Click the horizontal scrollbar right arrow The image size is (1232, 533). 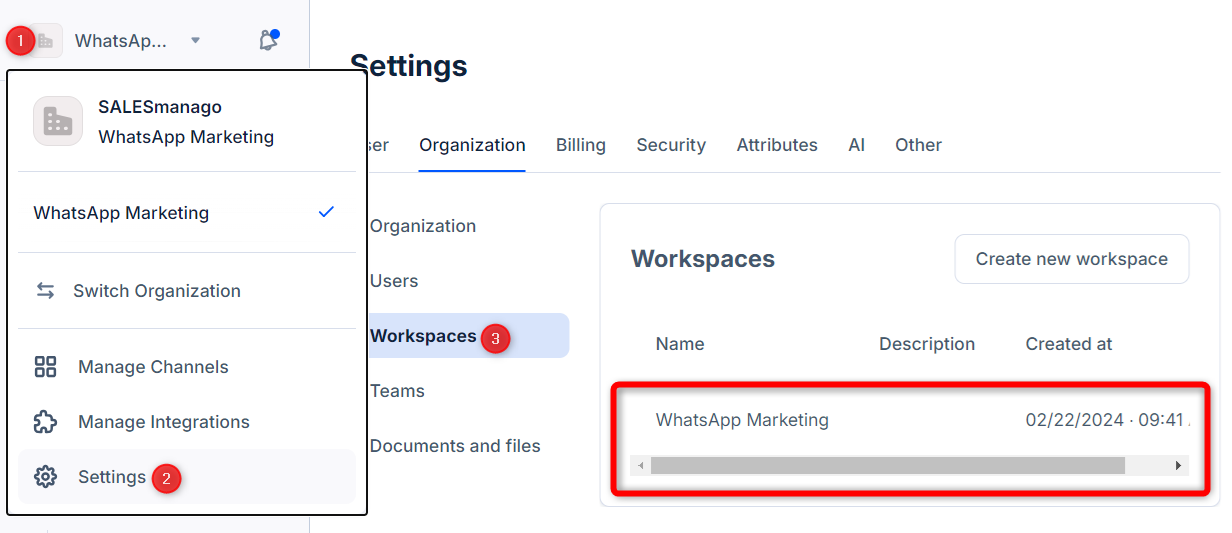(x=1179, y=466)
